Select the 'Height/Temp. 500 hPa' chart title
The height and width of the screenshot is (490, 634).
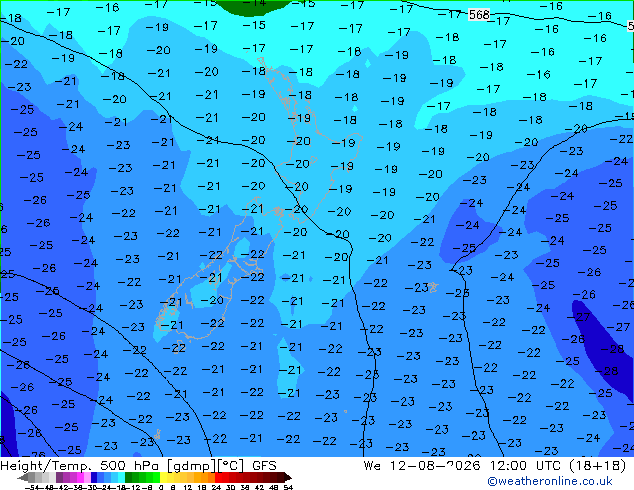(80, 466)
